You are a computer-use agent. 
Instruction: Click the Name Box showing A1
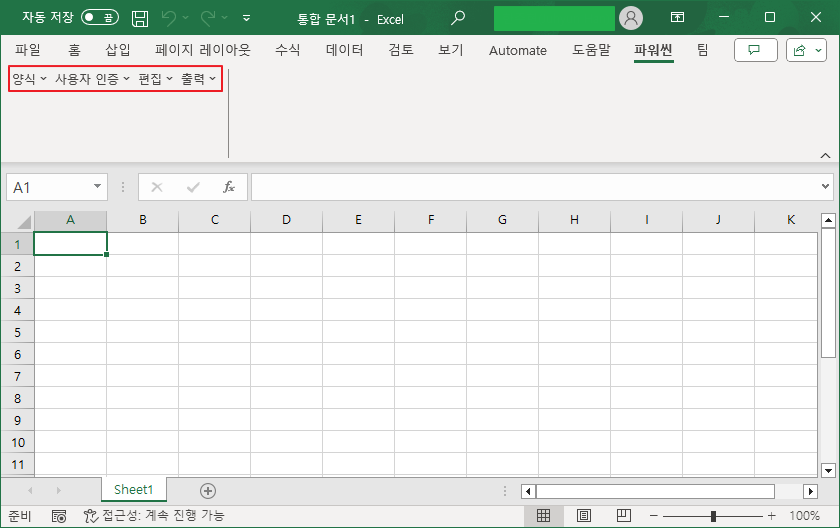pyautogui.click(x=48, y=187)
